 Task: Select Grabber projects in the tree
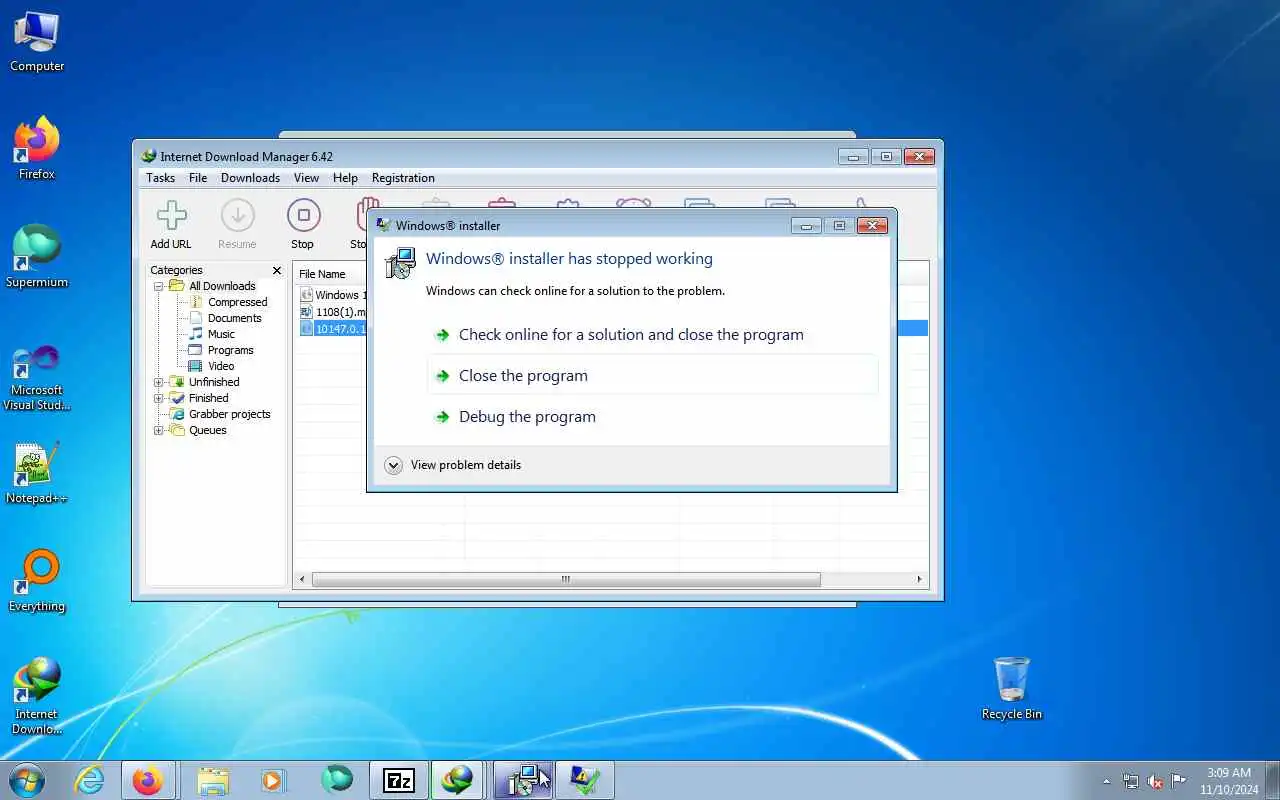tap(229, 414)
